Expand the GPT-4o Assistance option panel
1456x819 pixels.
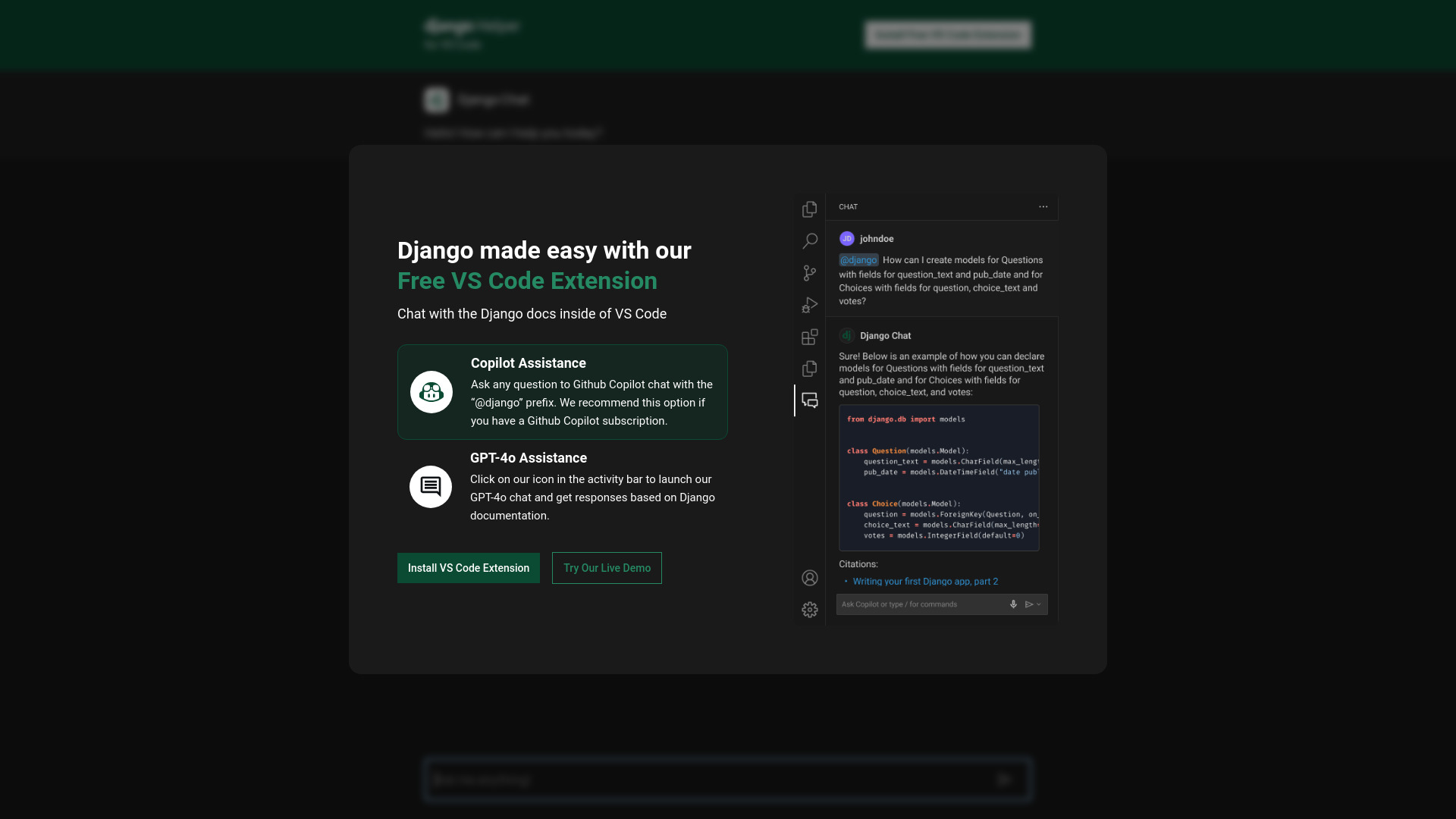(x=562, y=486)
